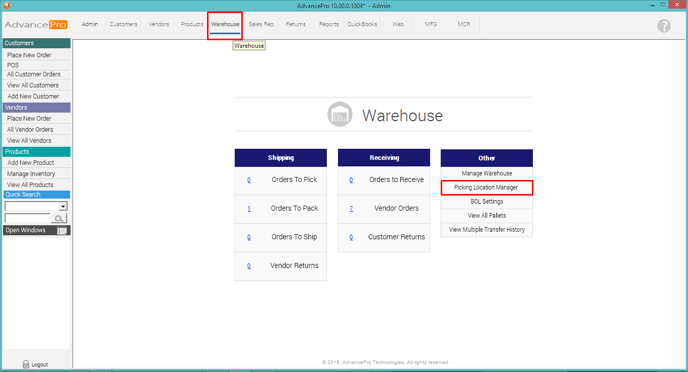Image resolution: width=688 pixels, height=372 pixels.
Task: Open the MCR tab
Action: coord(464,24)
